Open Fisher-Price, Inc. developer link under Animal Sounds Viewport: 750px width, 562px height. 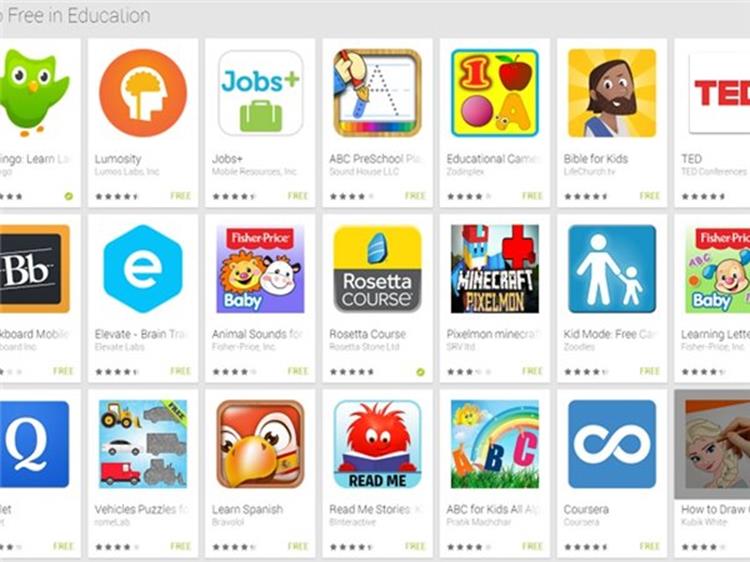[x=244, y=346]
